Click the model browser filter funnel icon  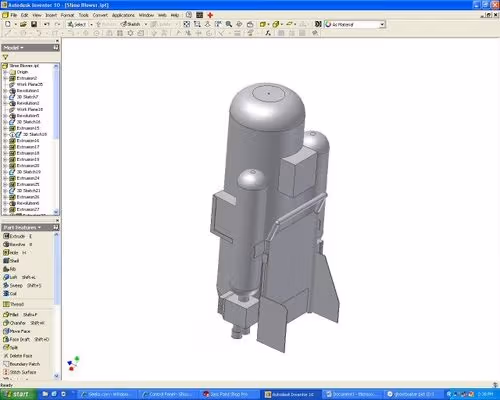5,57
